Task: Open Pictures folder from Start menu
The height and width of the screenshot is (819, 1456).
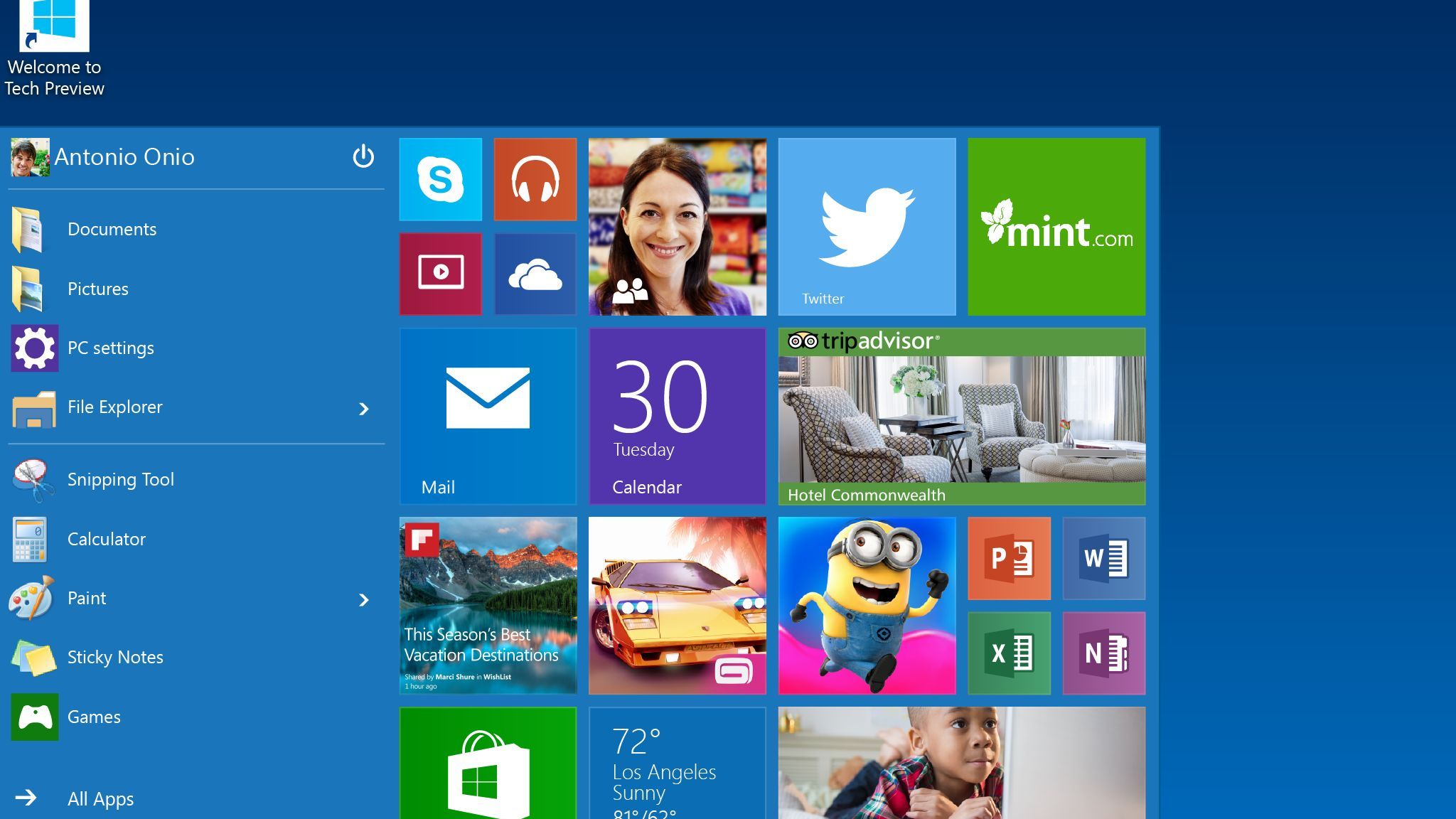Action: coord(196,289)
